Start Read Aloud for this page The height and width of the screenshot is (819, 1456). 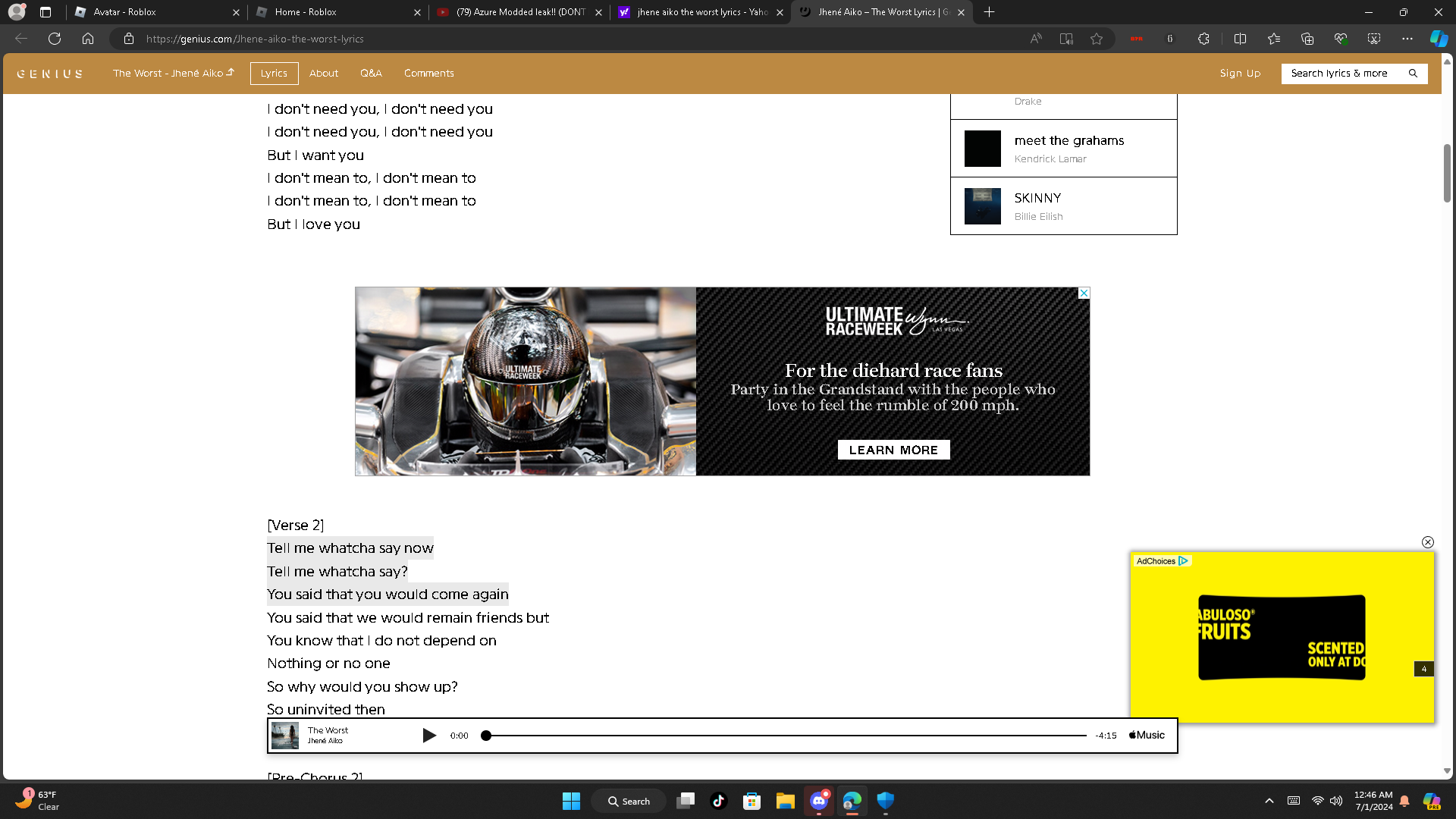(x=1036, y=39)
